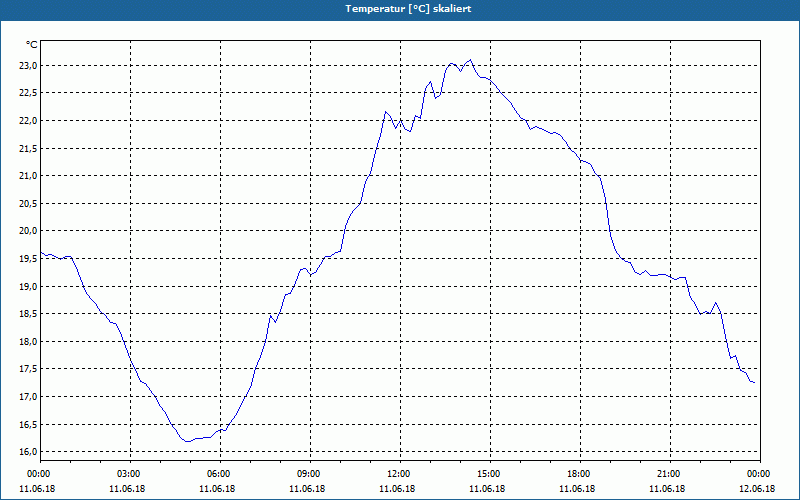Select the 11.06.18 date under 15:00
Screen dimensions: 800x500
[487, 489]
